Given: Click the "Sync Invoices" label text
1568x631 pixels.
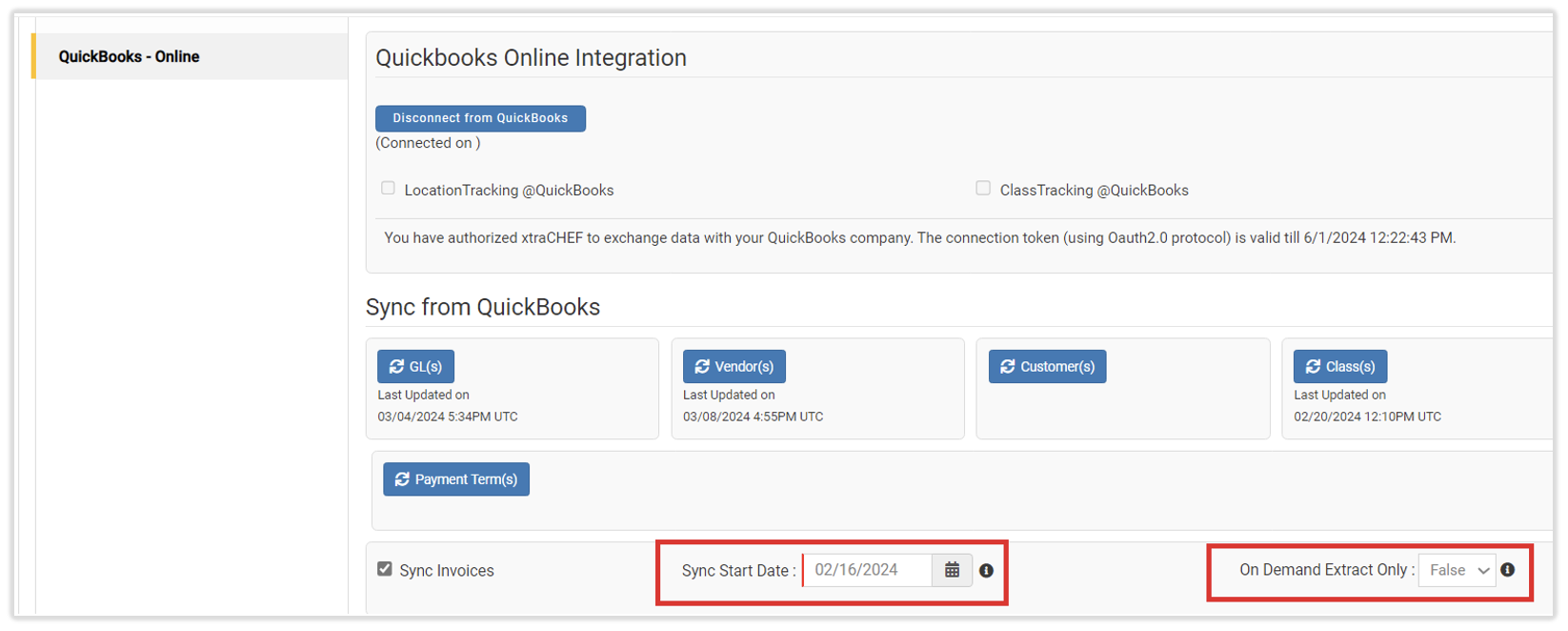Looking at the screenshot, I should pos(447,571).
